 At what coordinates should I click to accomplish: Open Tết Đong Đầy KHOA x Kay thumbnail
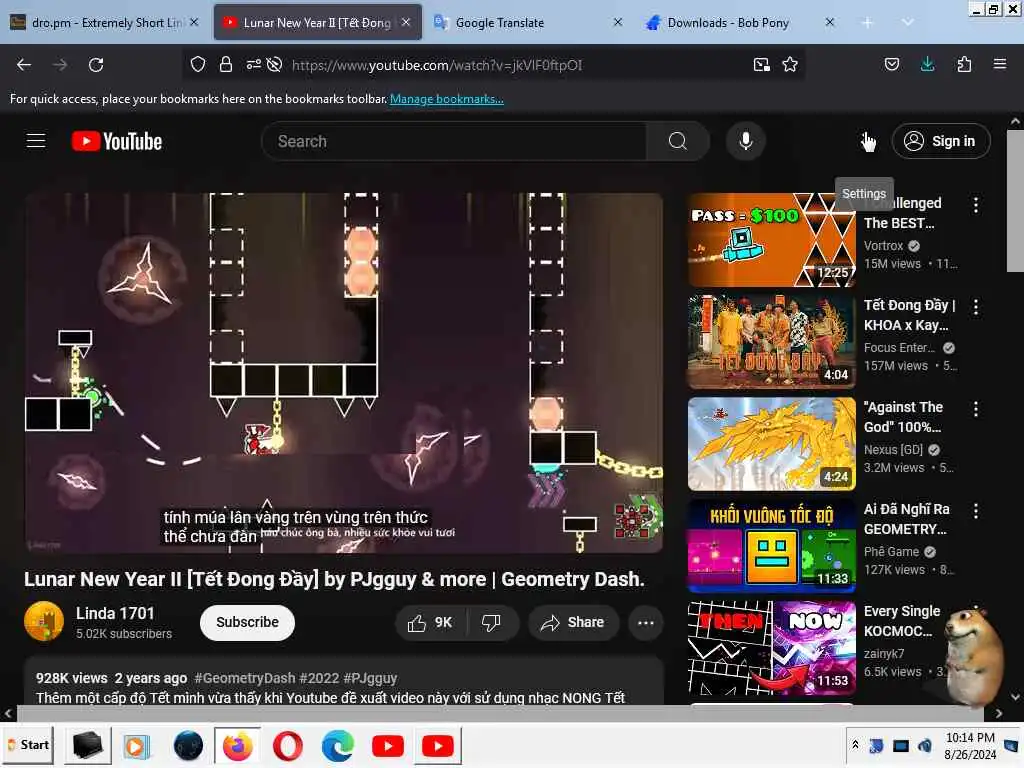pos(771,342)
